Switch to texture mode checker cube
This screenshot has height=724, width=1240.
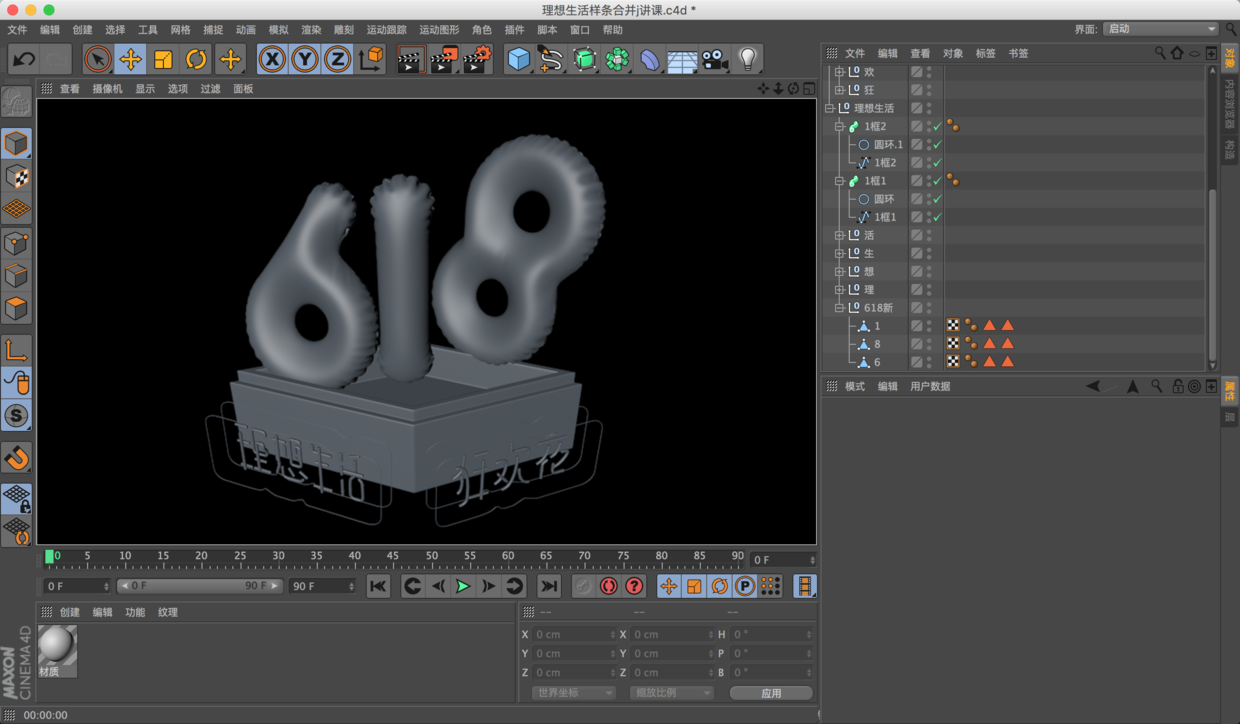(16, 176)
